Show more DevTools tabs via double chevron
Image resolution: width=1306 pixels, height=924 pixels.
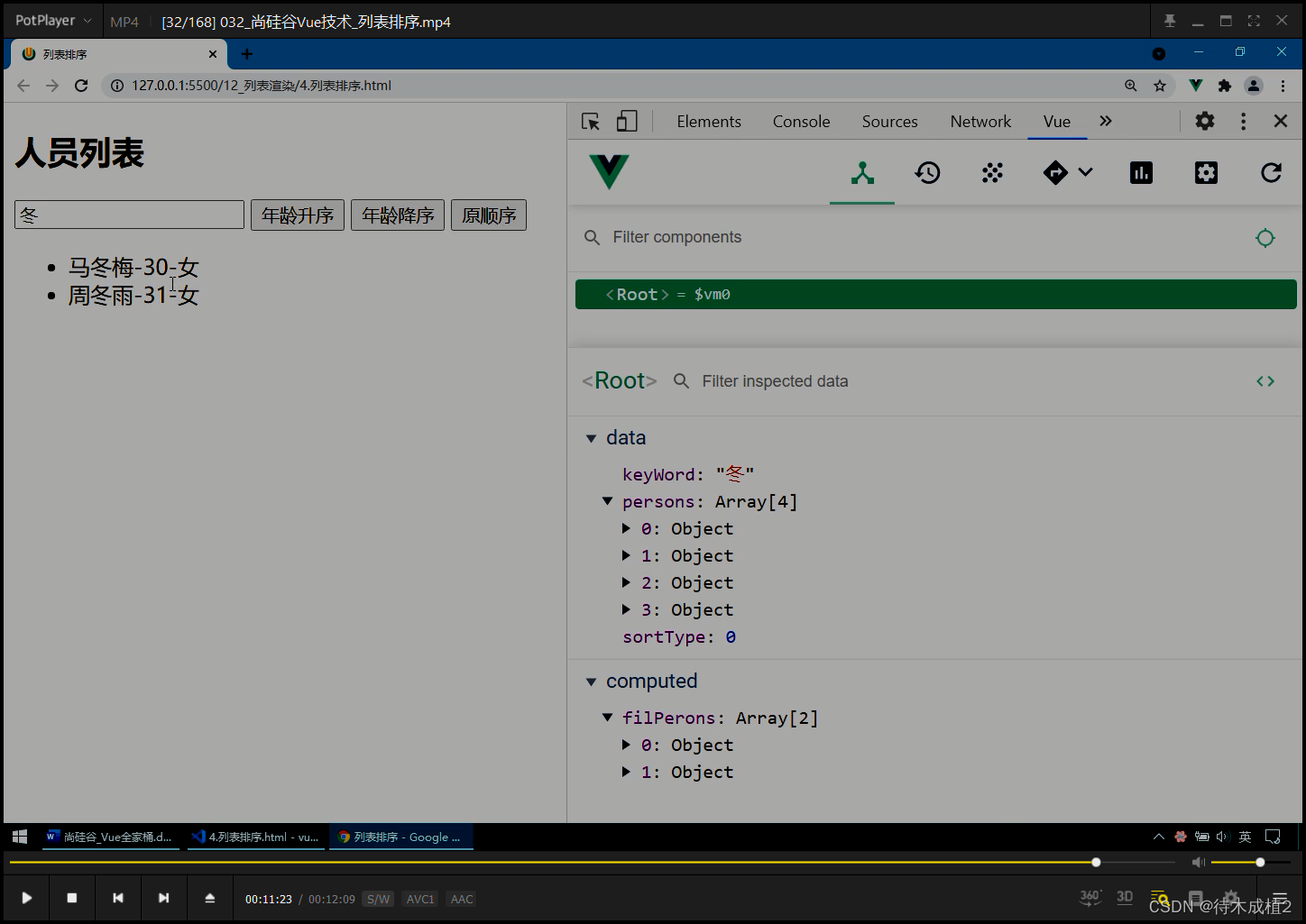(x=1106, y=121)
